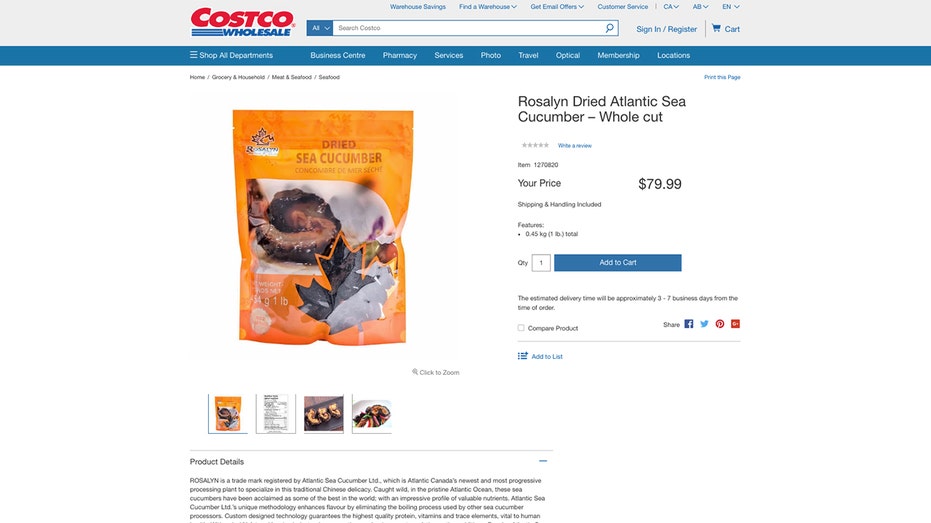Expand the Find a Warehouse dropdown
931x523 pixels.
(487, 7)
